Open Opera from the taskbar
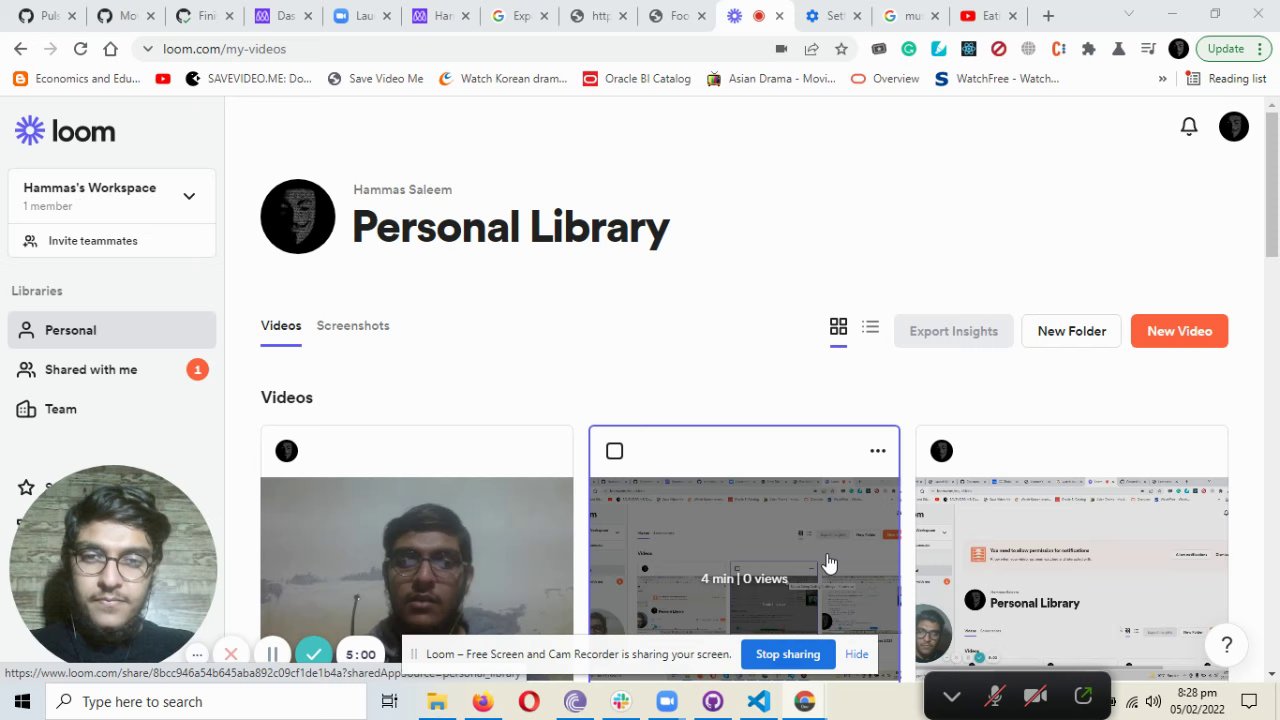Image resolution: width=1280 pixels, height=720 pixels. [529, 701]
